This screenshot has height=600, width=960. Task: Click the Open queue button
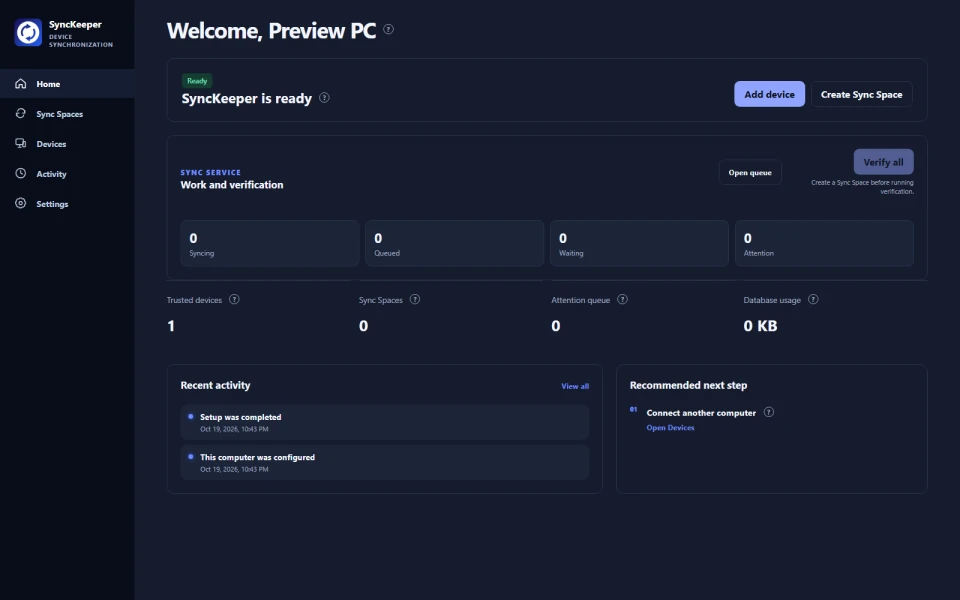(750, 173)
